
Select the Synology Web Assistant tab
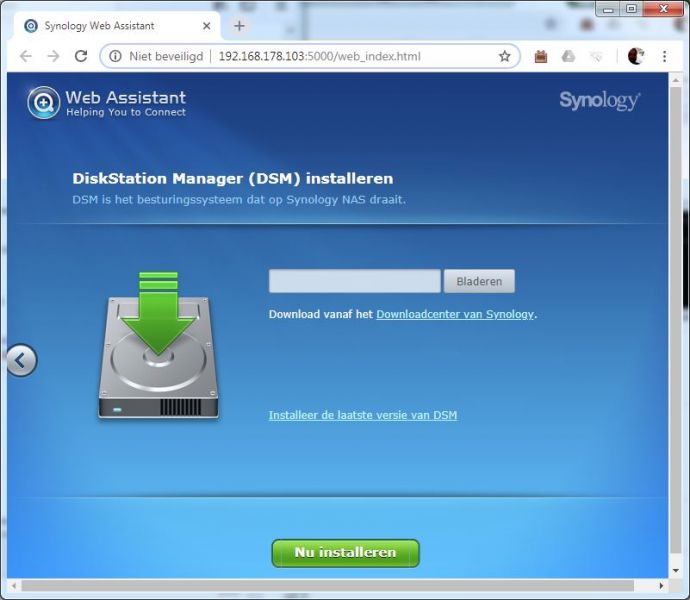click(x=117, y=26)
